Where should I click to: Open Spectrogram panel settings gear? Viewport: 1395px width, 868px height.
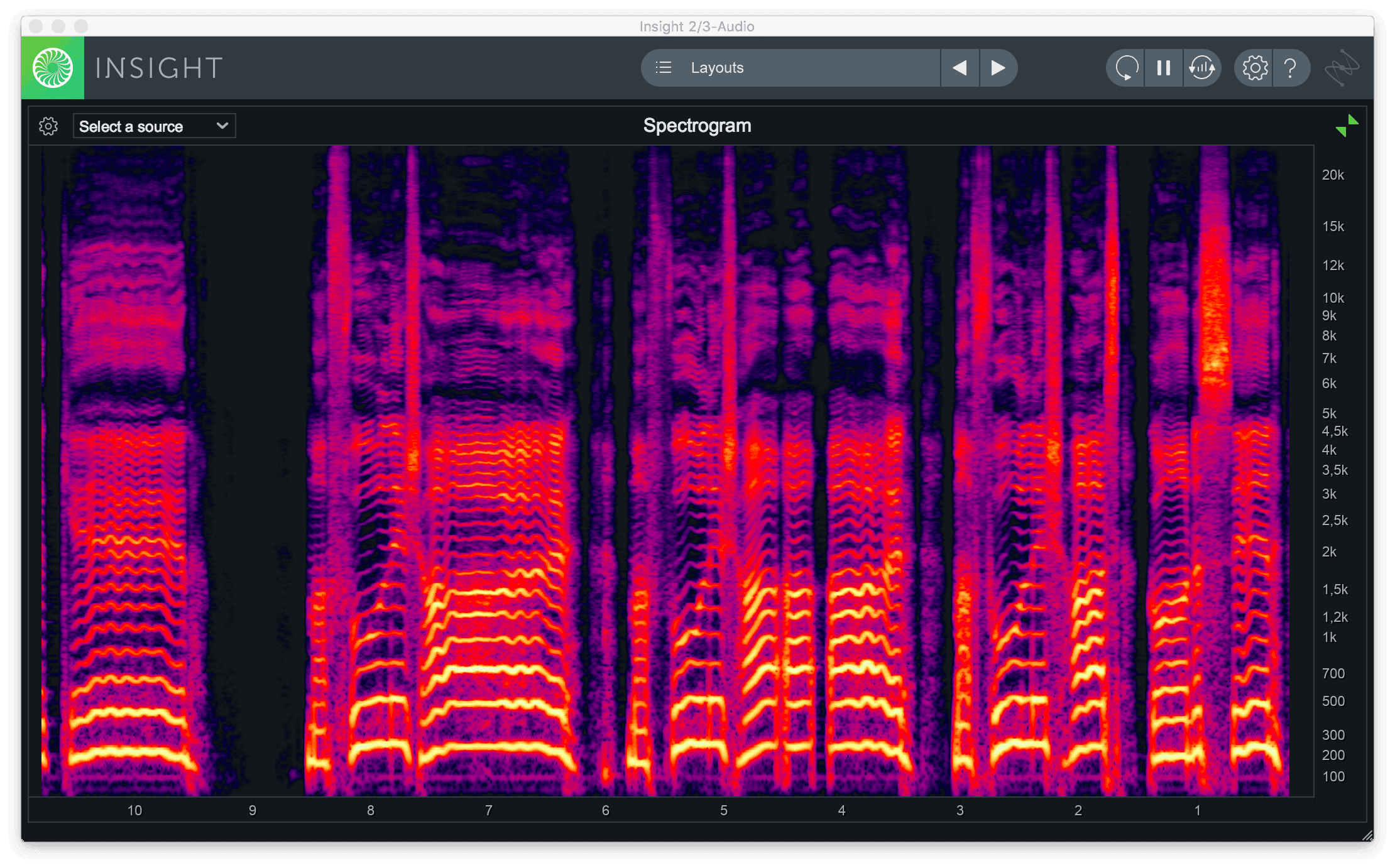48,126
